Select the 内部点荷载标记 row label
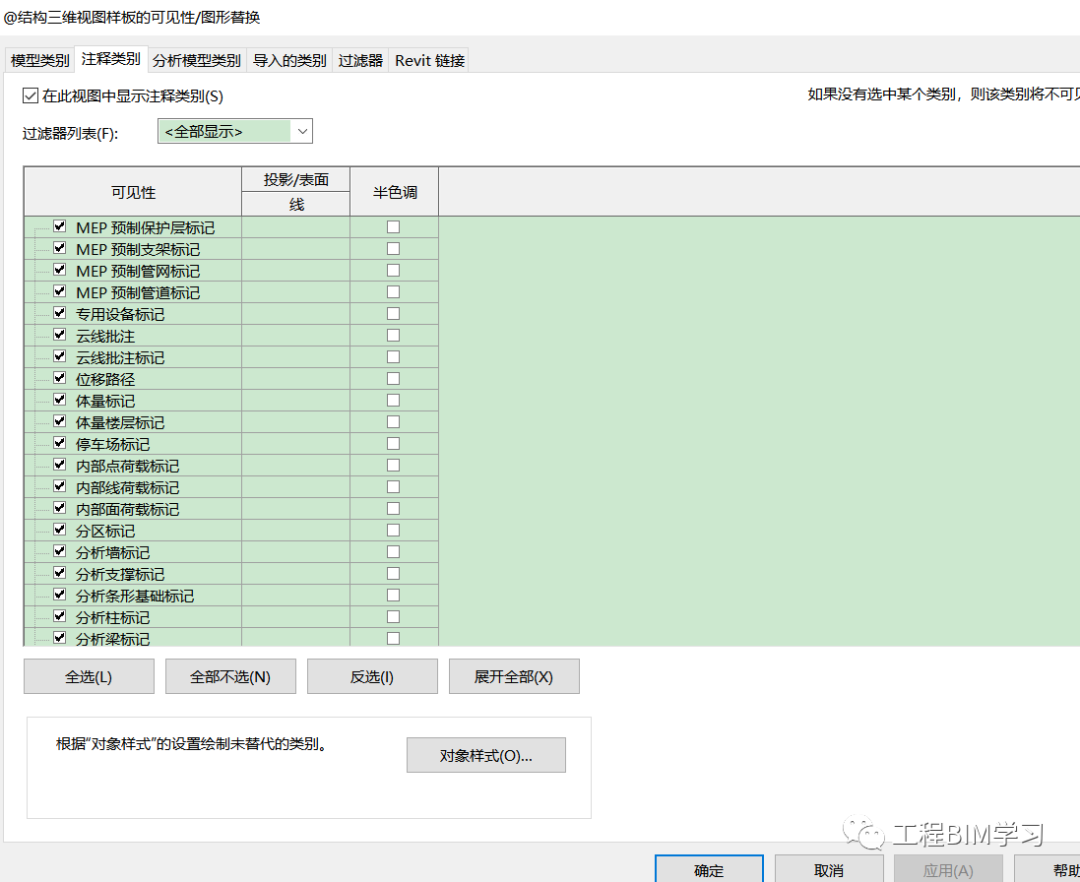 (127, 466)
